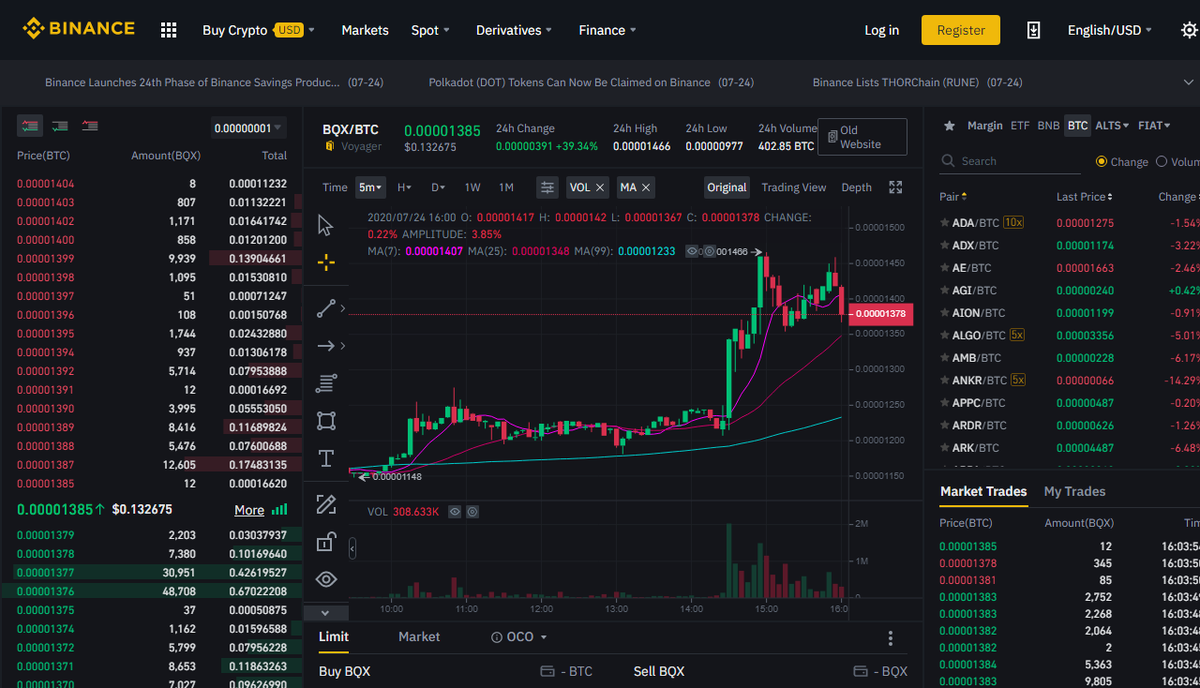
Task: Click the Register button
Action: [961, 30]
